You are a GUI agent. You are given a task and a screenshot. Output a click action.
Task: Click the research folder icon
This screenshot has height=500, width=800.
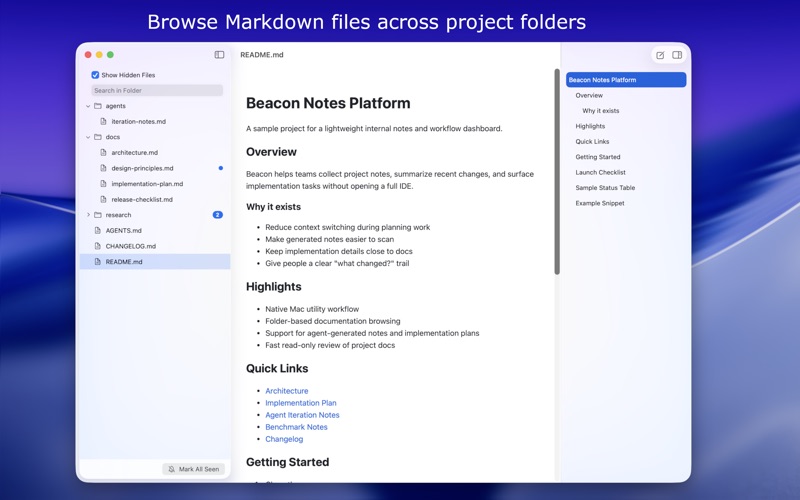pos(98,215)
